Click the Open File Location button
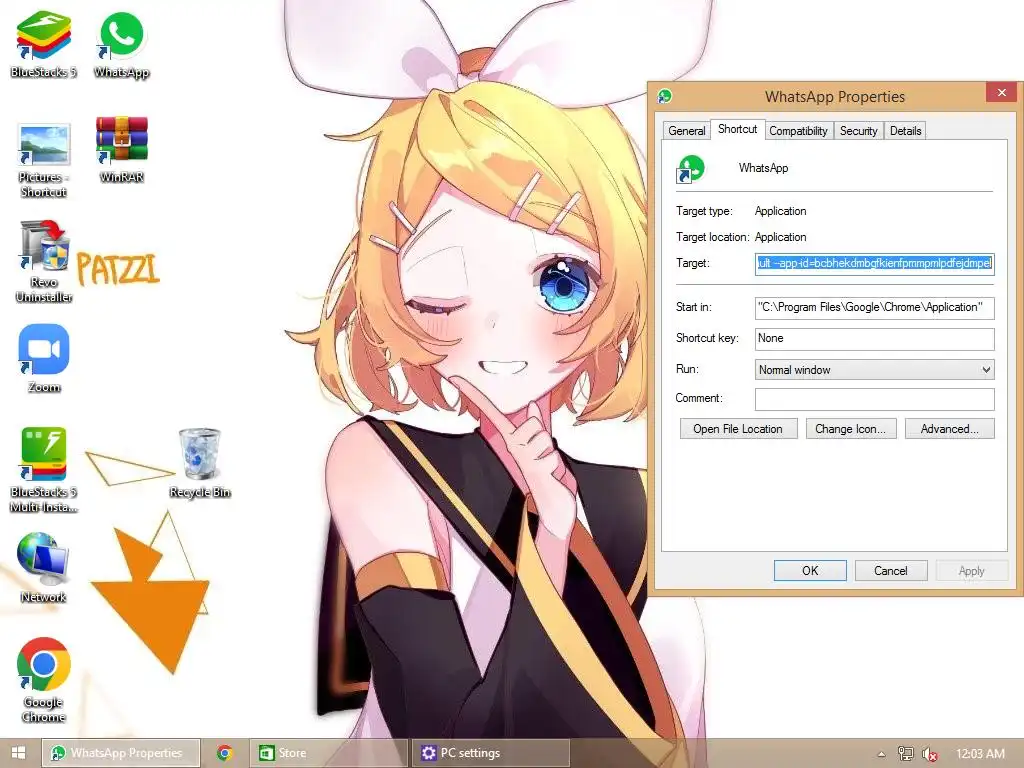 pyautogui.click(x=738, y=429)
